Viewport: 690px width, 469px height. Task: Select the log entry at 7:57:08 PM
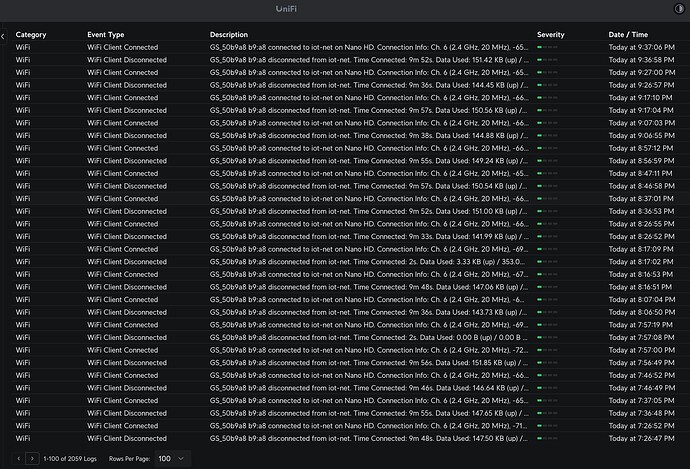pos(350,337)
